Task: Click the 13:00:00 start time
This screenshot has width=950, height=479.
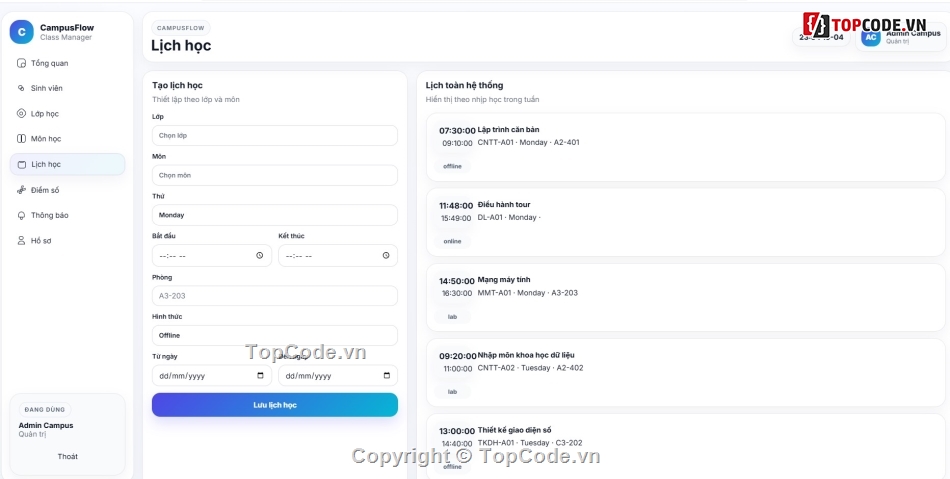Action: (457, 431)
